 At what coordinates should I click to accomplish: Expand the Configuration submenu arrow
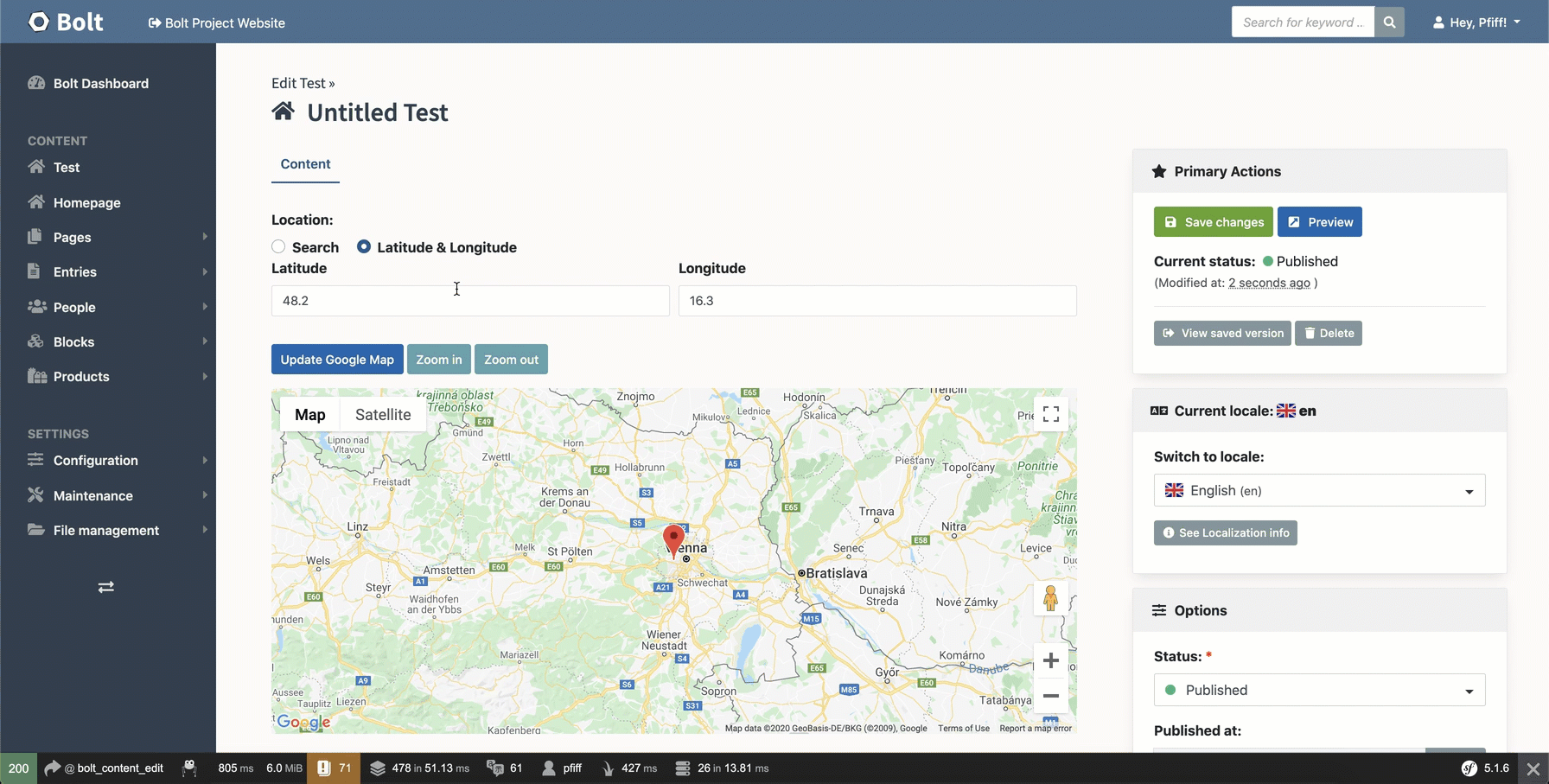205,460
